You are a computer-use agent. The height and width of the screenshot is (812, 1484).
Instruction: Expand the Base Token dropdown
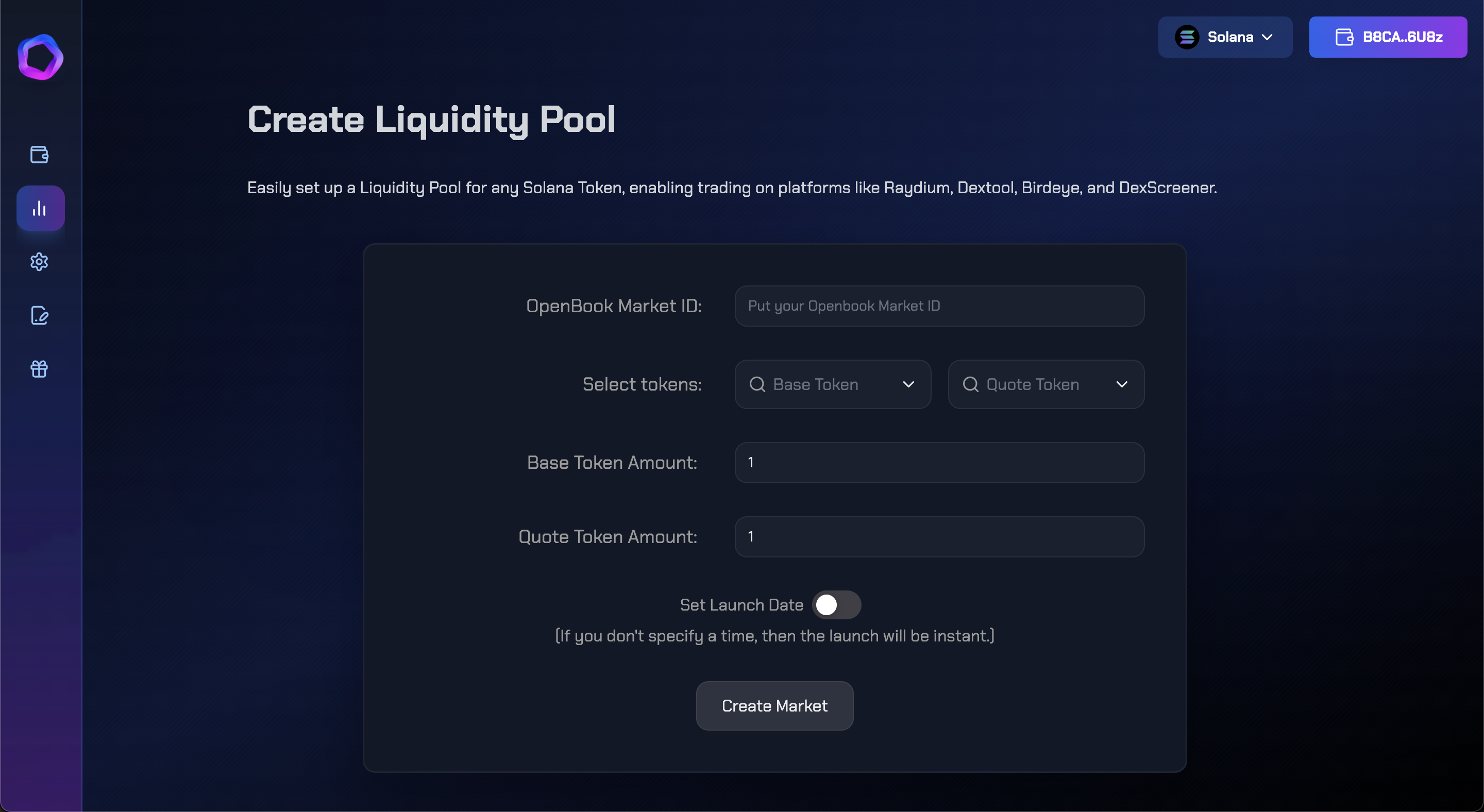pyautogui.click(x=908, y=384)
